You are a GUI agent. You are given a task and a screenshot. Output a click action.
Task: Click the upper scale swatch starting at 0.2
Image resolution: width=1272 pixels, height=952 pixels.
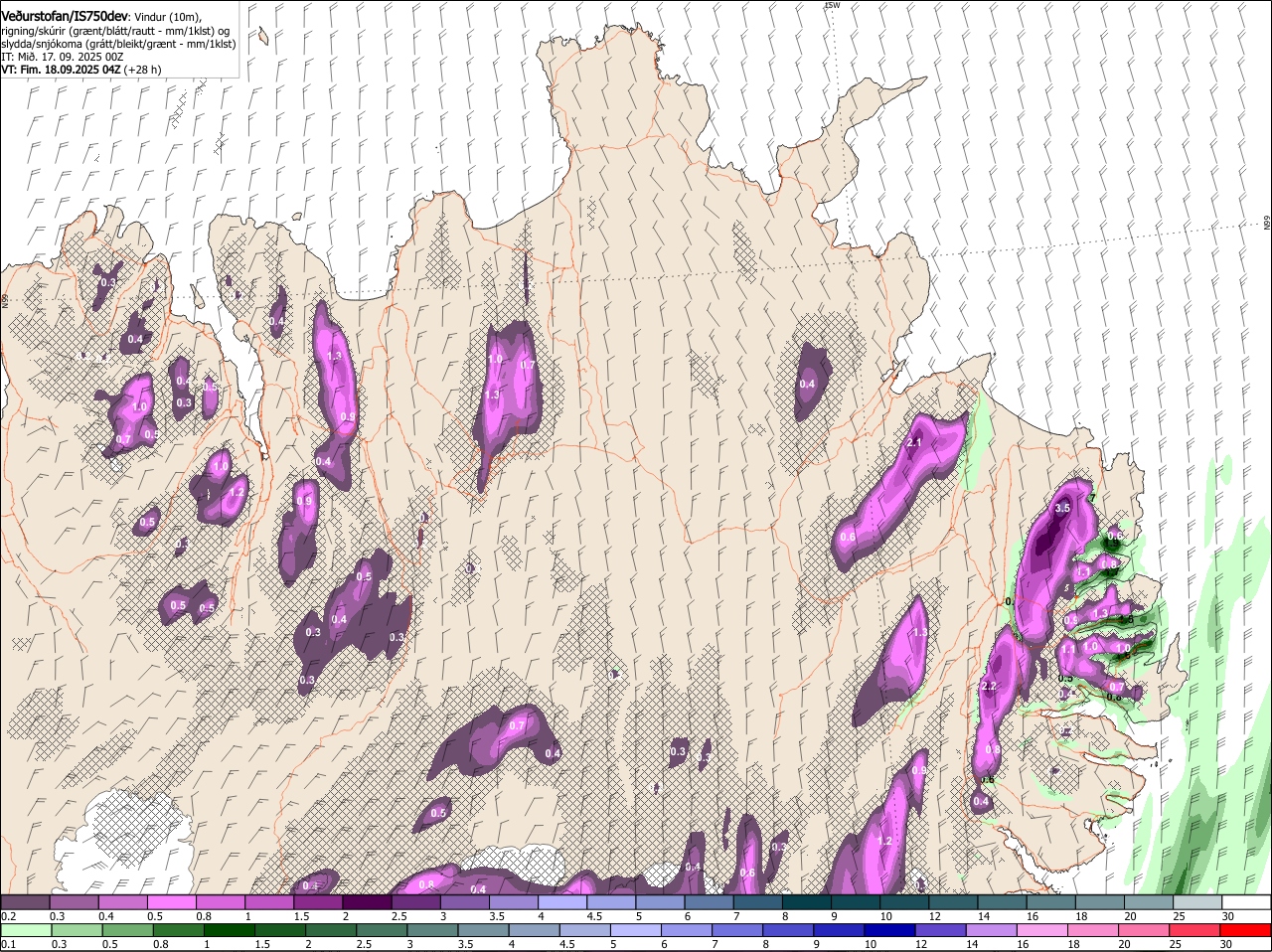click(x=25, y=901)
